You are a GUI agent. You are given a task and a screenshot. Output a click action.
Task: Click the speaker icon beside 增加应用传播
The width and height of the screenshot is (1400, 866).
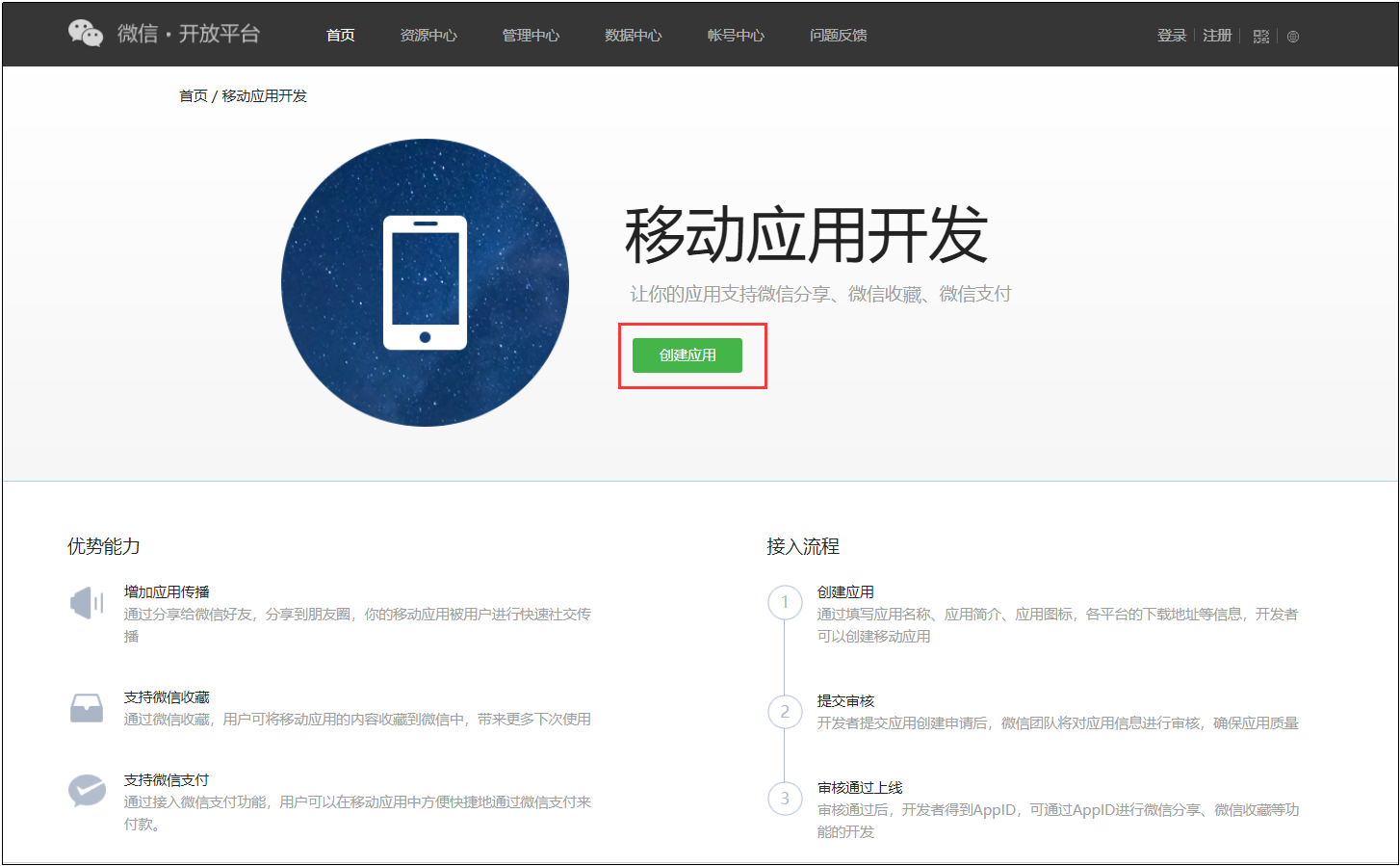coord(87,603)
